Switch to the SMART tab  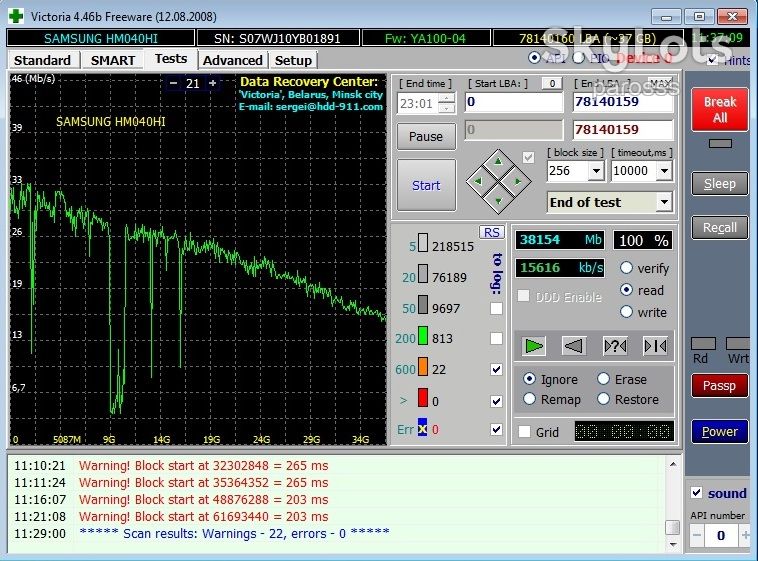pos(113,60)
